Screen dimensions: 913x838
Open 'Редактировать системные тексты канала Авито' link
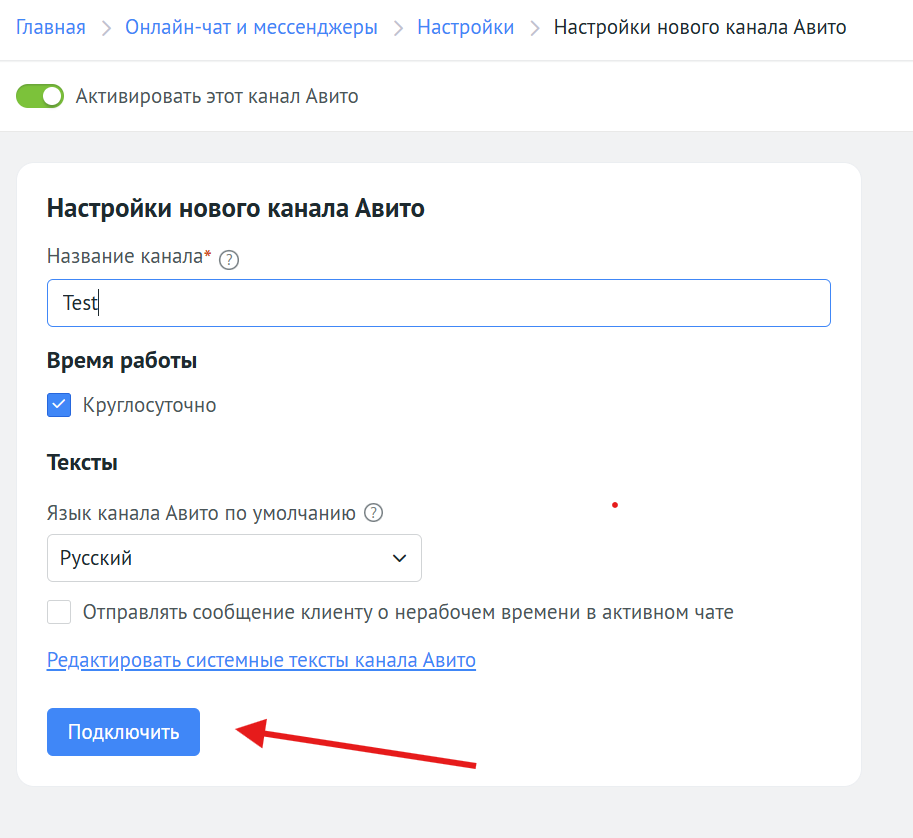pyautogui.click(x=260, y=660)
